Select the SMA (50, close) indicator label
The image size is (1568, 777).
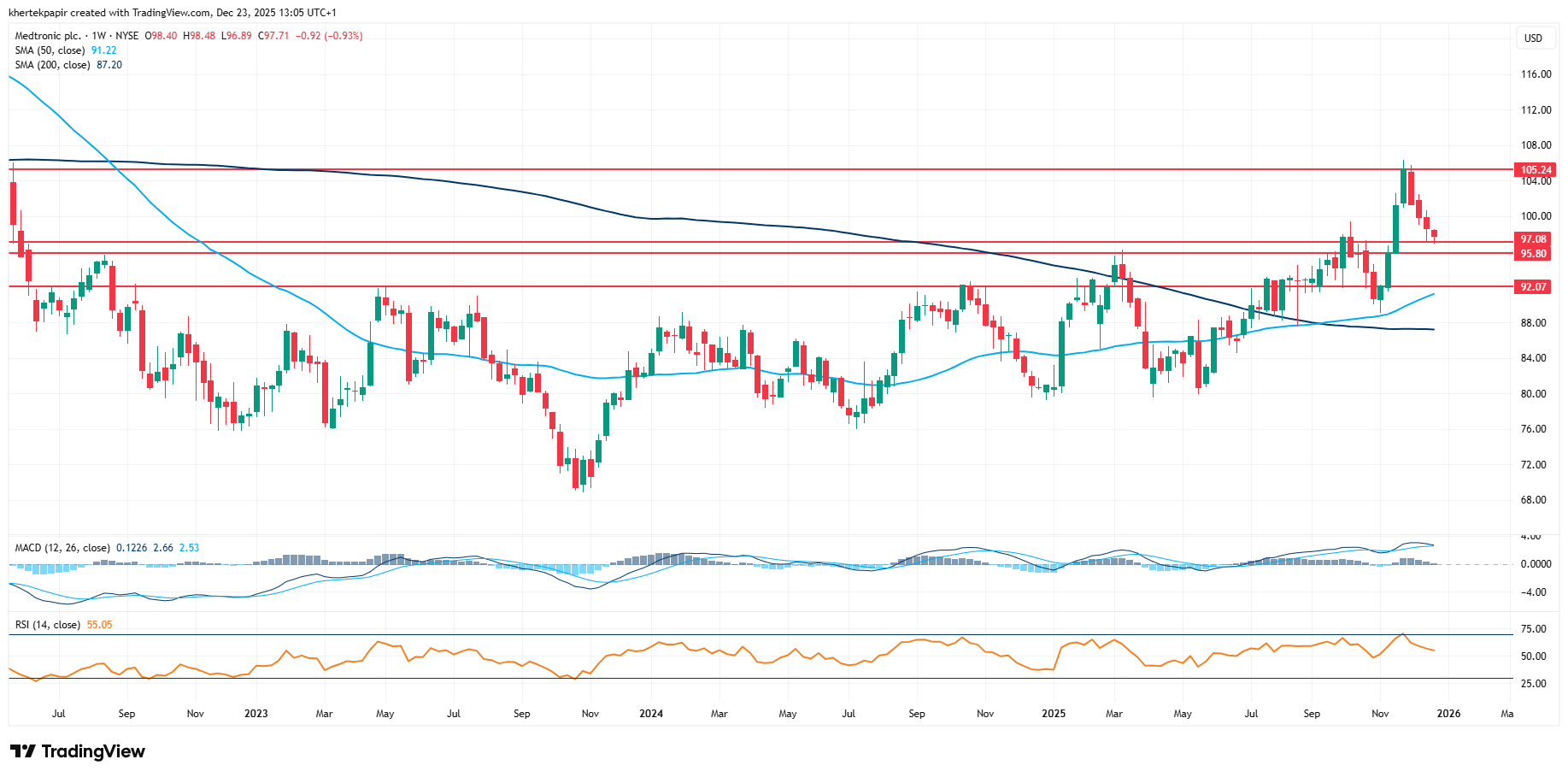click(x=50, y=50)
